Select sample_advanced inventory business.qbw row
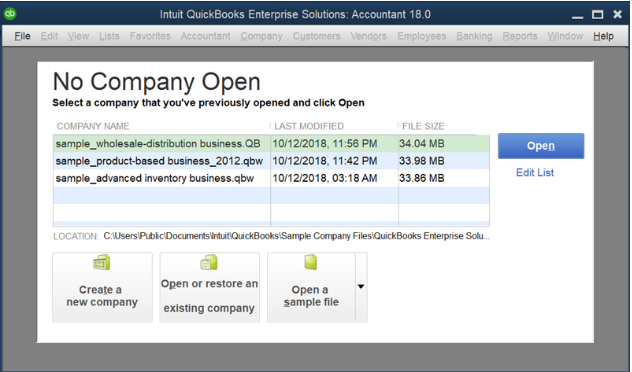This screenshot has width=632, height=372. pyautogui.click(x=271, y=178)
